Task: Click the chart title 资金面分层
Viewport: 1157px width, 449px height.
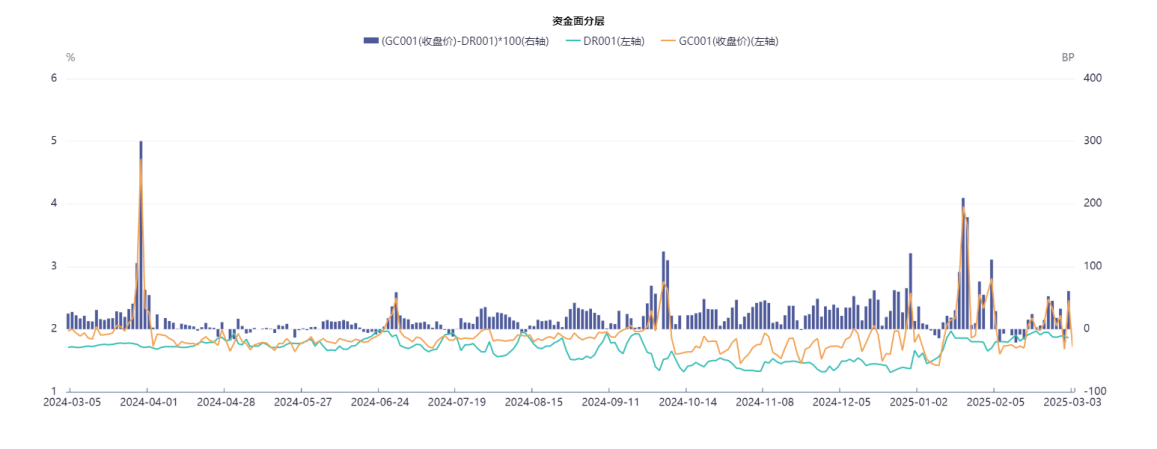Action: pos(578,20)
